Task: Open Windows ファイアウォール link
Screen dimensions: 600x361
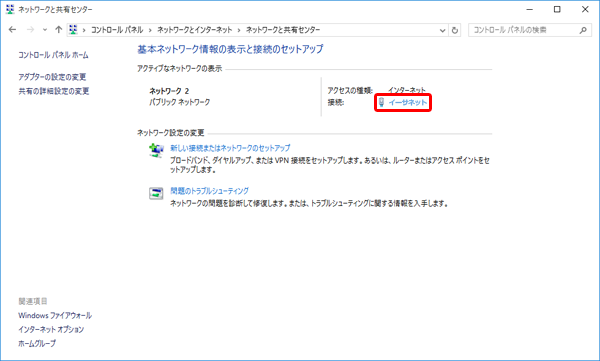Action: [55, 315]
